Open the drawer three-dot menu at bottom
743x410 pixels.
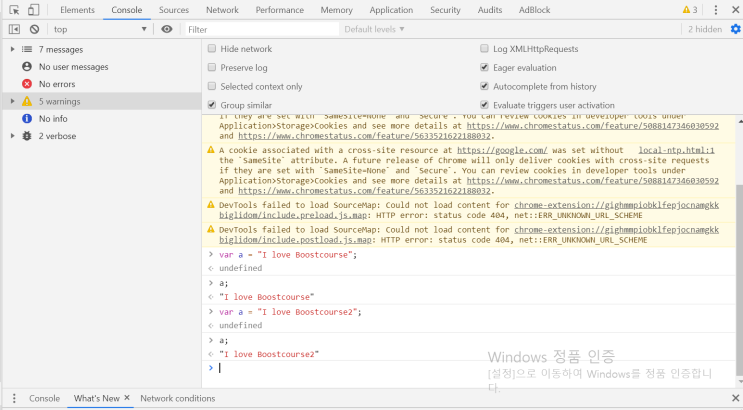click(x=14, y=398)
